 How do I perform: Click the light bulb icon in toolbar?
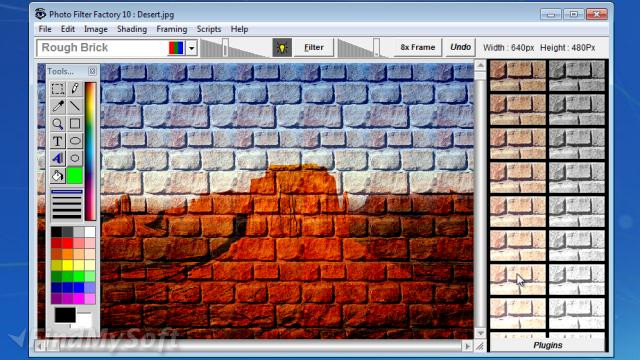[x=282, y=48]
